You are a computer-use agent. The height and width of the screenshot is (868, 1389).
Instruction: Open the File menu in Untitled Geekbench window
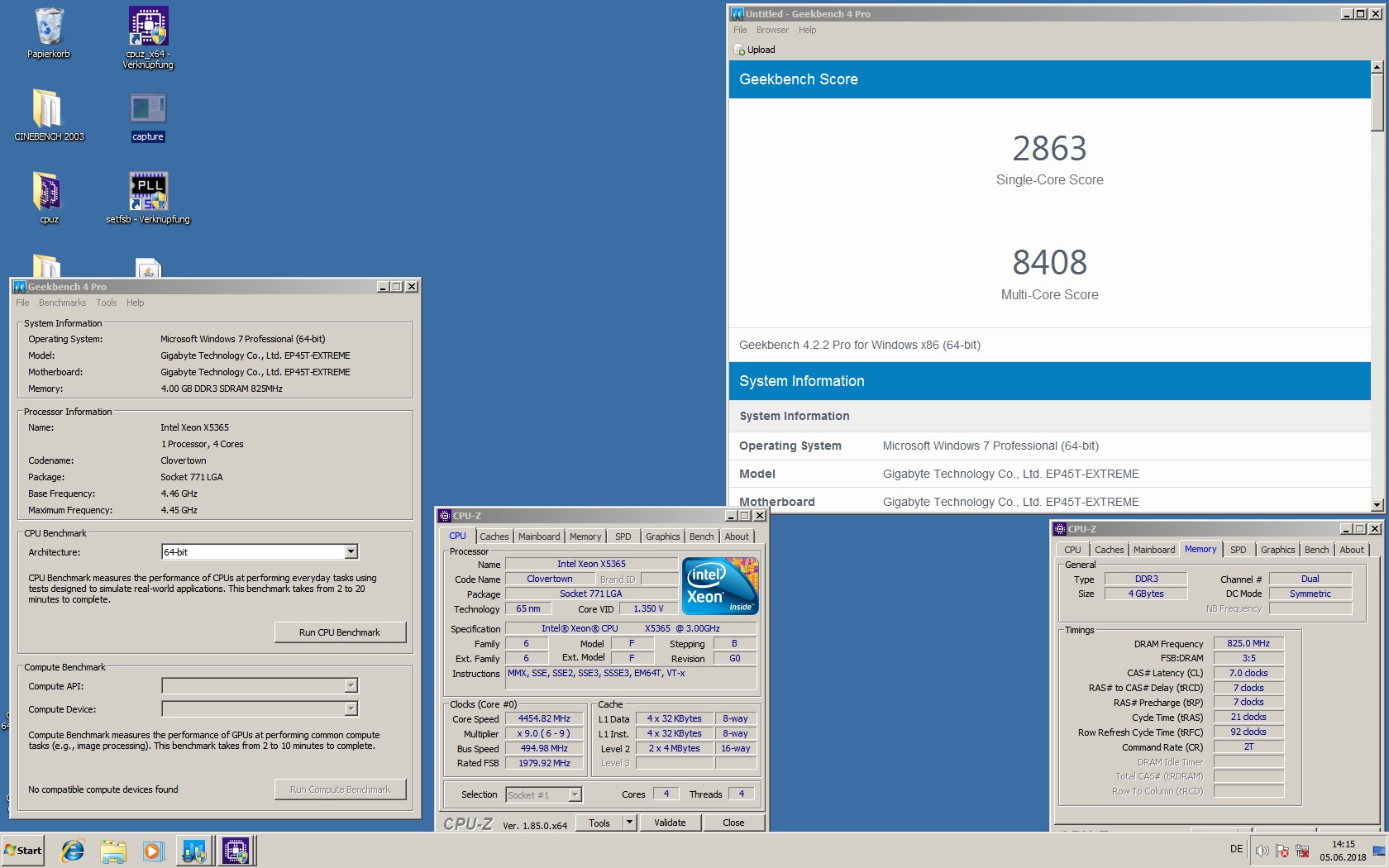click(740, 30)
